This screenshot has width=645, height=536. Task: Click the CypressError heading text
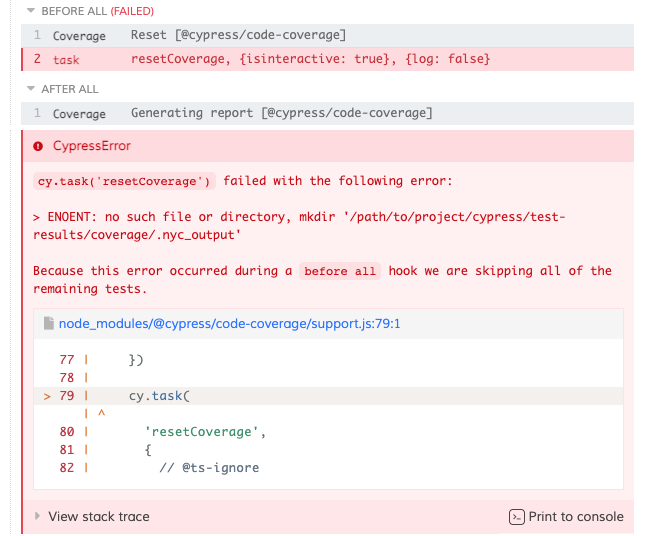(92, 146)
